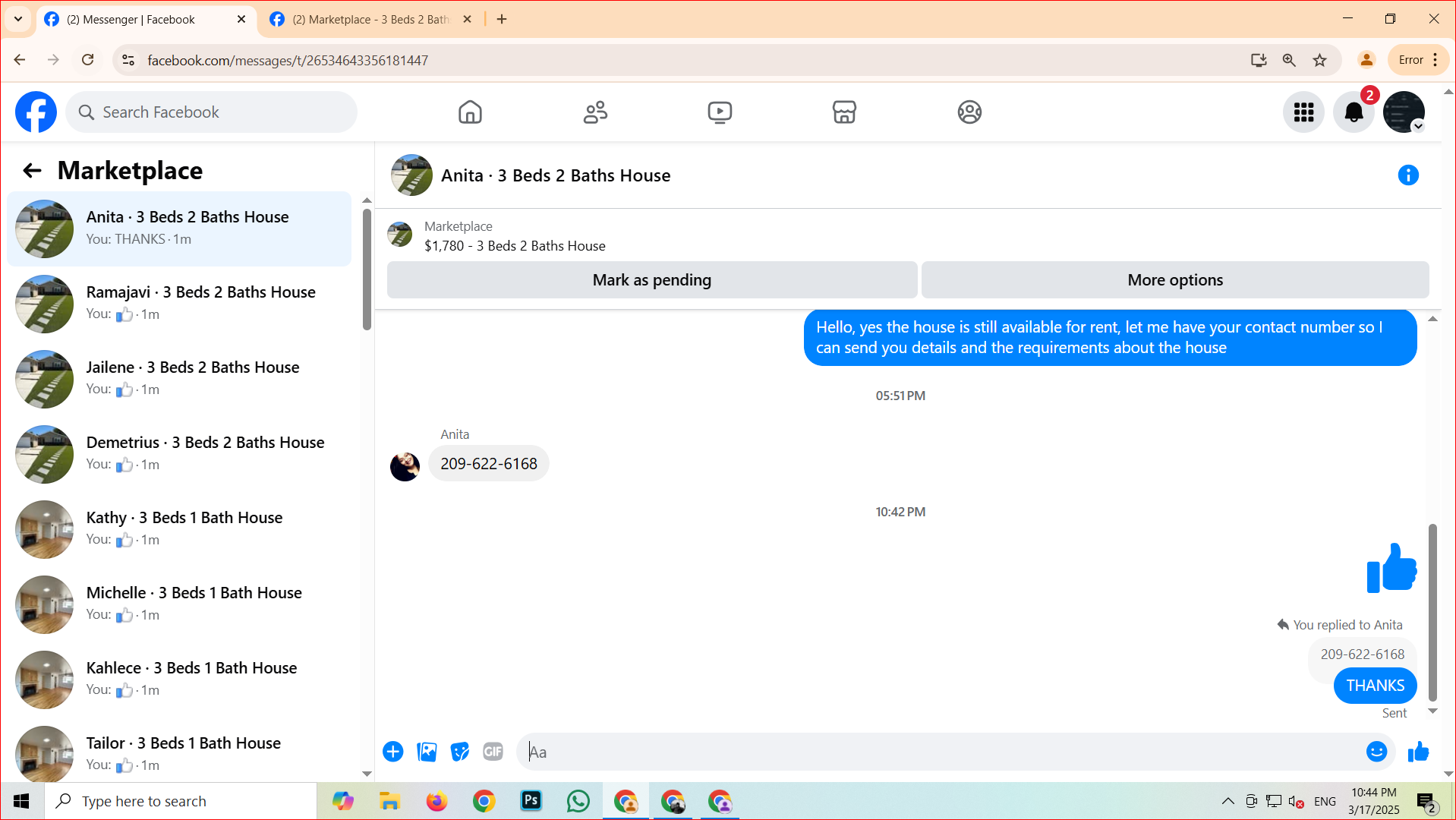The width and height of the screenshot is (1456, 820).
Task: Attach a photo using the image icon
Action: pos(427,752)
